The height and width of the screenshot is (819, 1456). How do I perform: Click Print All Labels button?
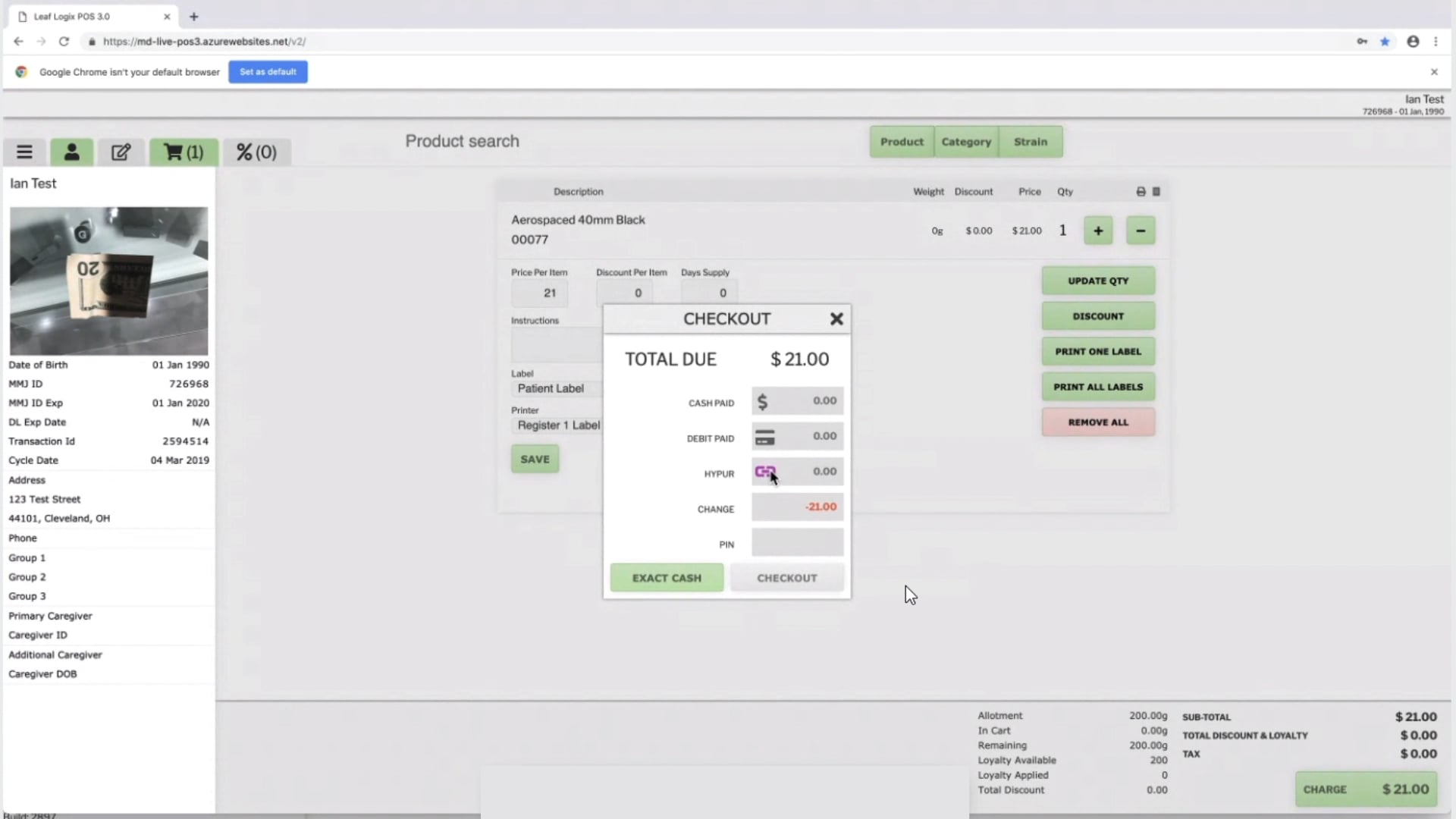pos(1098,387)
